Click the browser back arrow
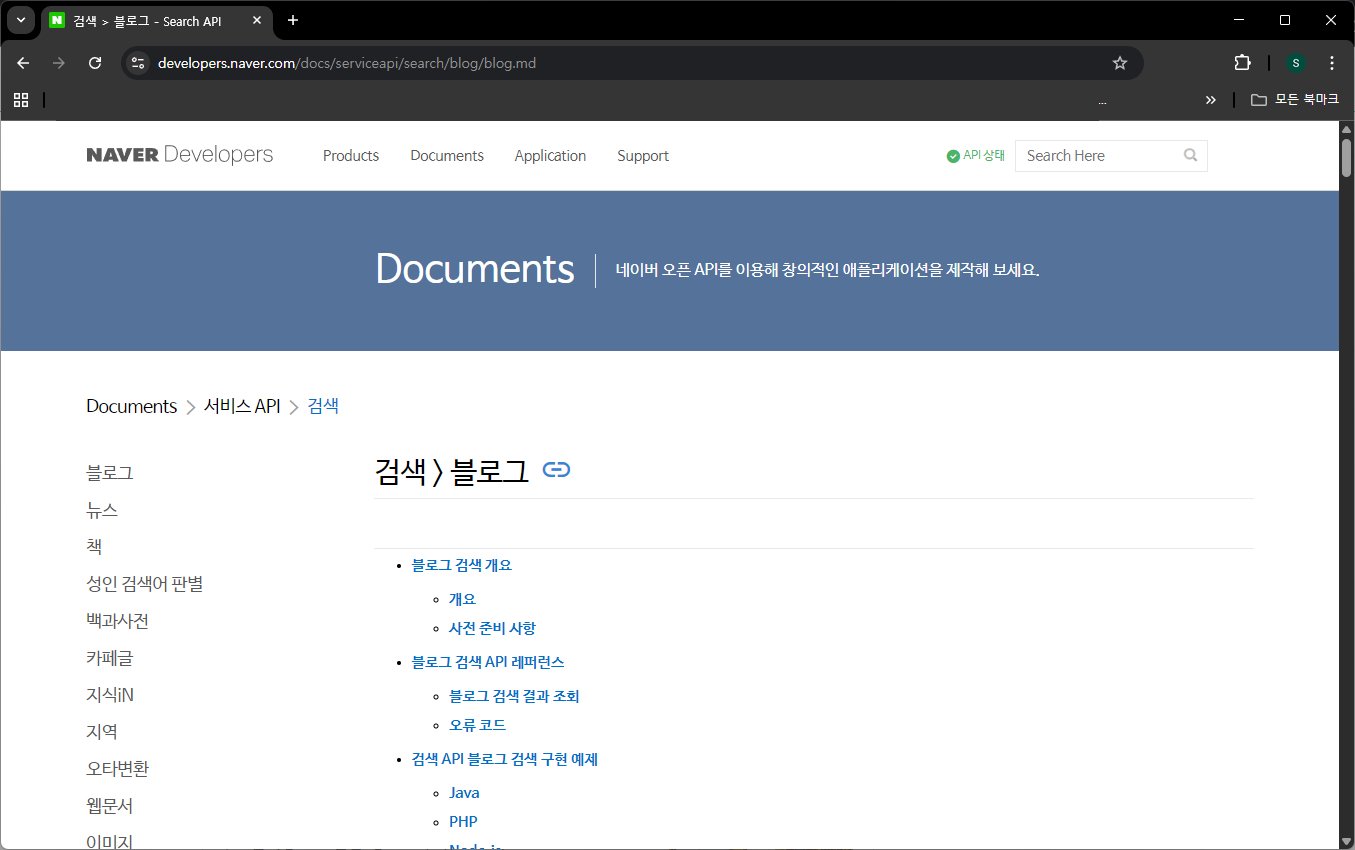The image size is (1355, 850). click(x=23, y=63)
